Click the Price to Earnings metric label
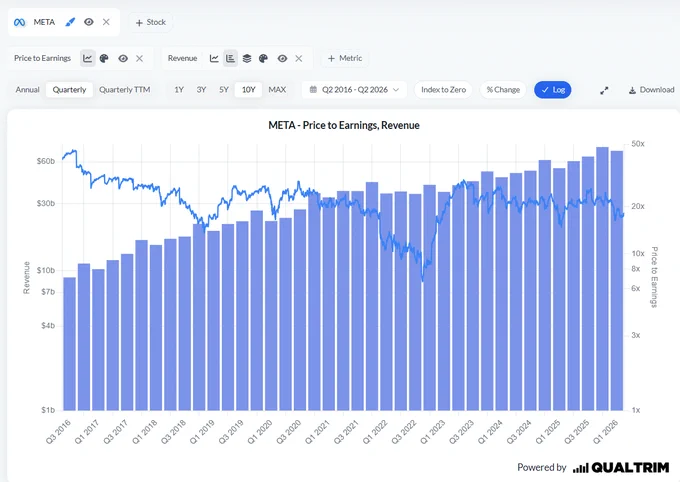 [x=42, y=58]
